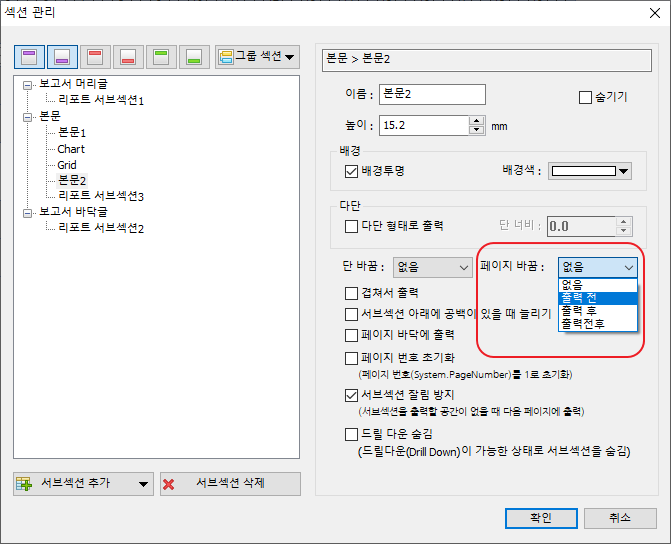Click the 페이지 바꿈 combo box

click(598, 268)
